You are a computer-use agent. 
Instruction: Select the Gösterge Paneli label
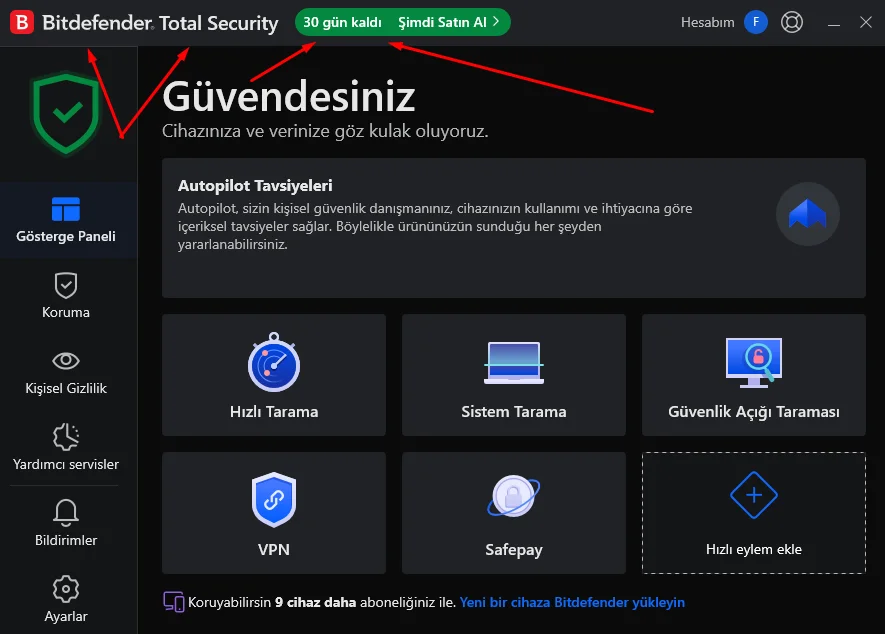pyautogui.click(x=66, y=237)
